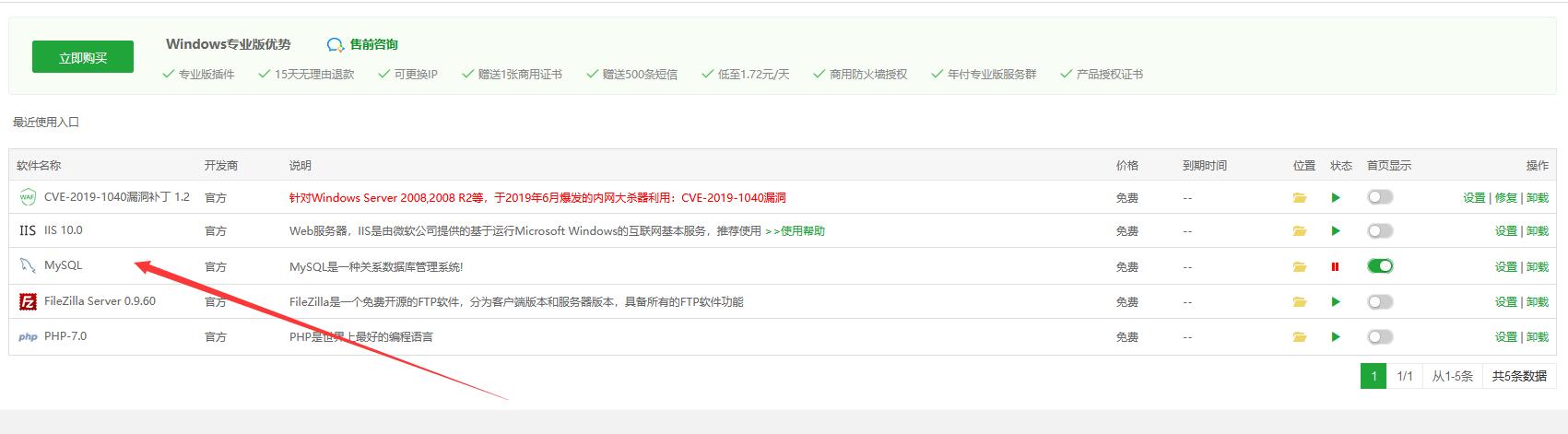Open the >>使用帮助 link in IIS row

click(795, 231)
